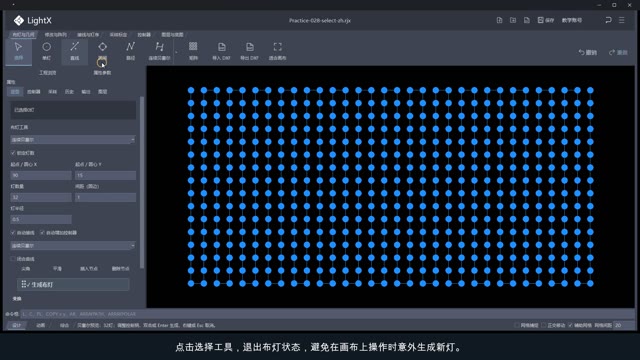Screen dimensions: 640x360
Task: Open a project with the folder icon
Action: click(513, 20)
